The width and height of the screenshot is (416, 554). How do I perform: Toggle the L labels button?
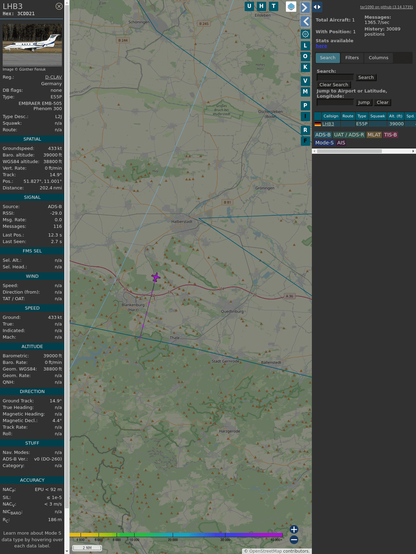[305, 46]
